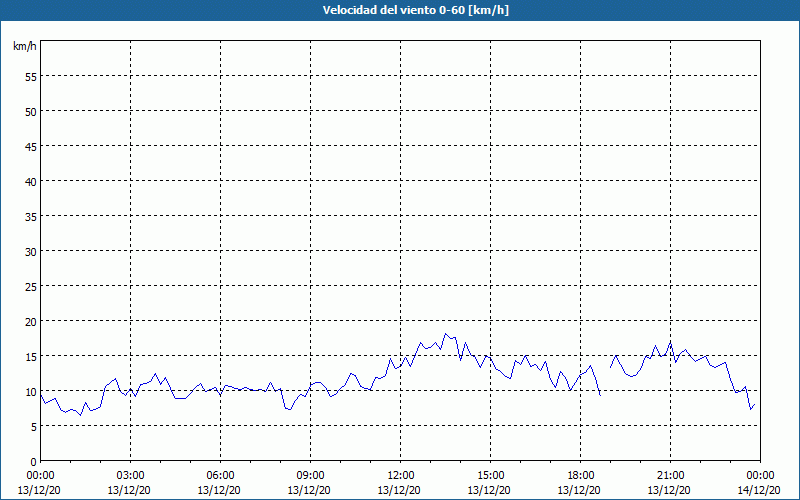Click the 00:00 13/12/20 start time label
The width and height of the screenshot is (800, 500).
pyautogui.click(x=40, y=483)
